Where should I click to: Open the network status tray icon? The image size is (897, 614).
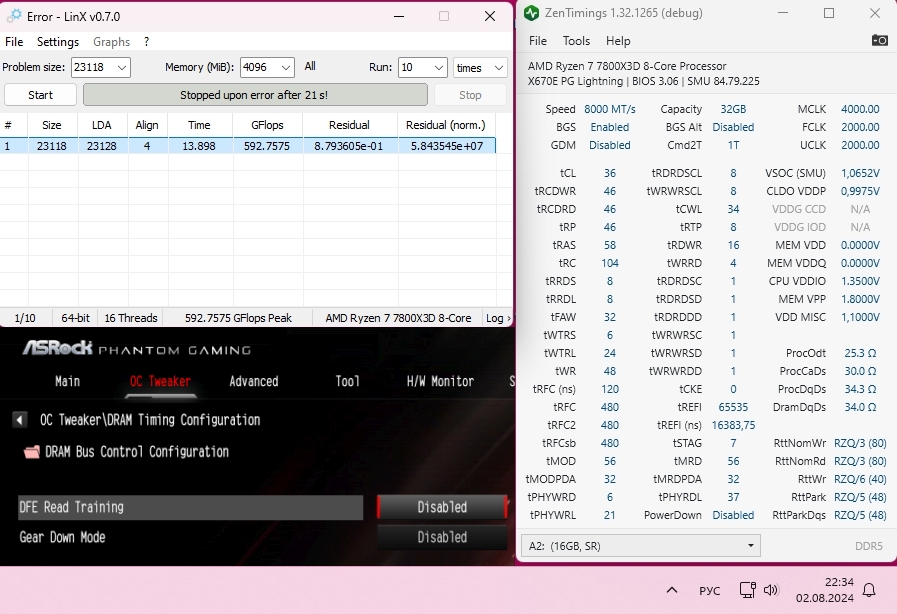click(x=747, y=590)
